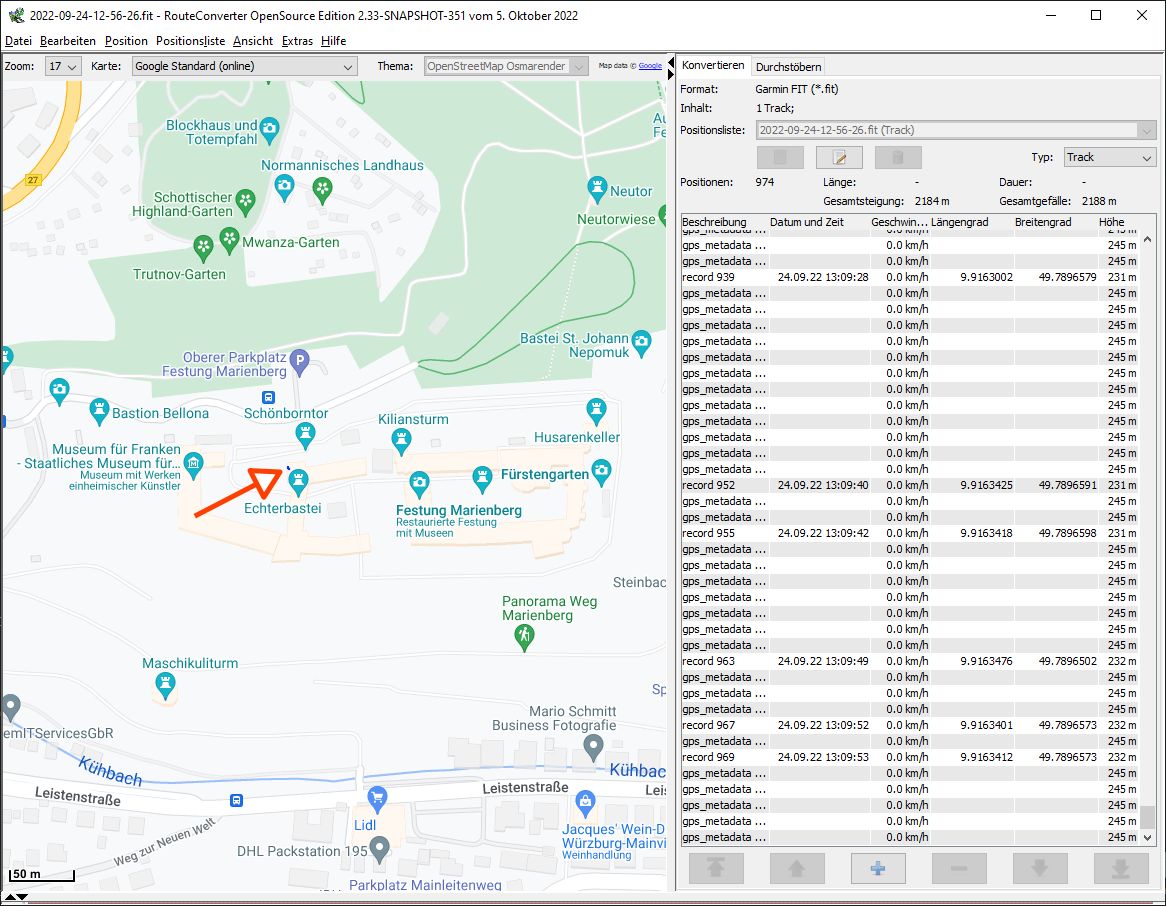1166x906 pixels.
Task: Click the Maschikuliturm castle marker
Action: point(165,684)
